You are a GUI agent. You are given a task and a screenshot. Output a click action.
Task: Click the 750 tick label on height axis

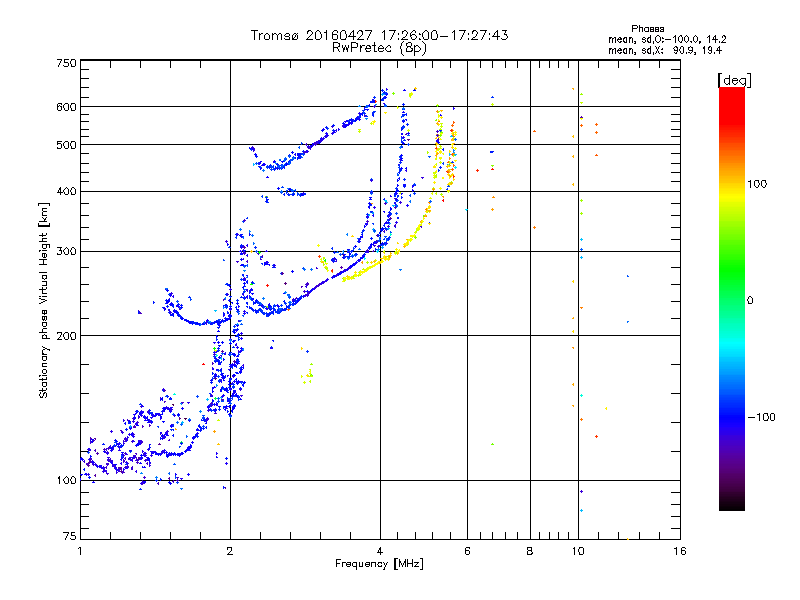(x=66, y=63)
